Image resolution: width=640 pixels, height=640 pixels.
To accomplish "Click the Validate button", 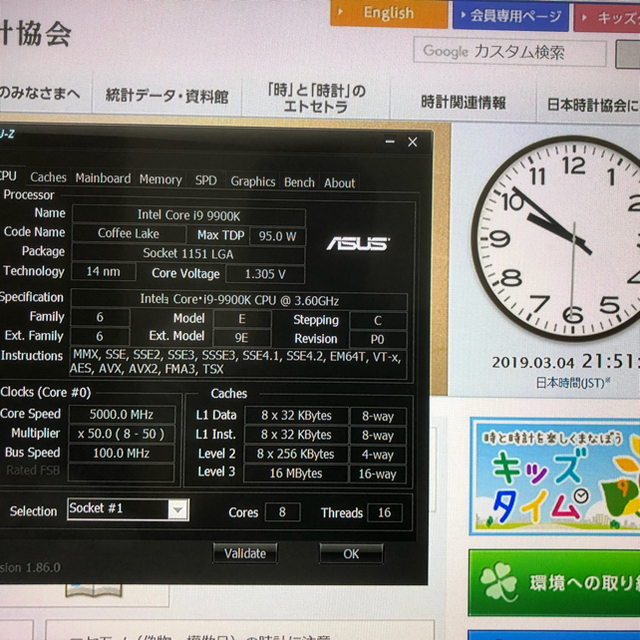I will click(x=245, y=553).
